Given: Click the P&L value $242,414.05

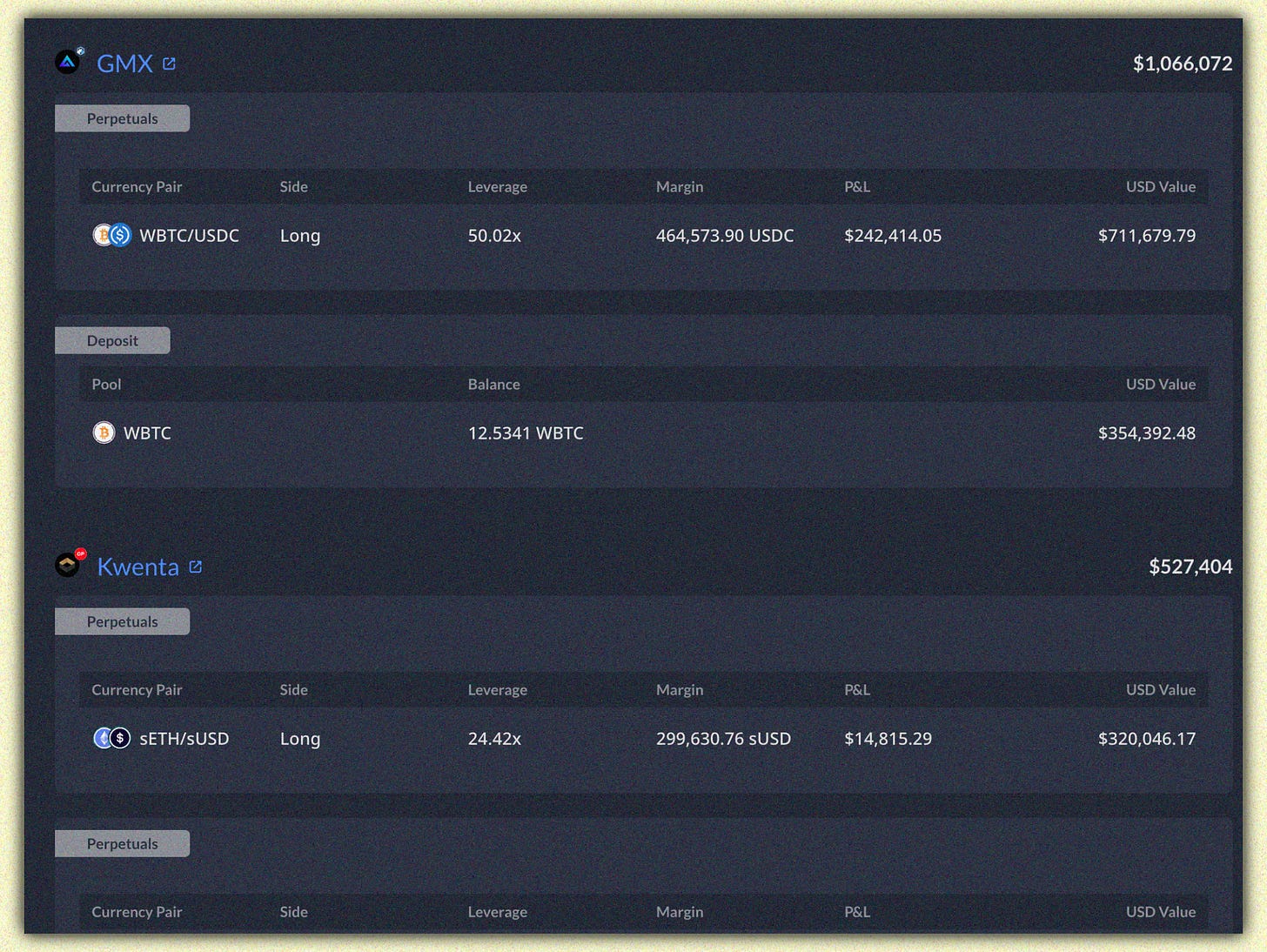Looking at the screenshot, I should pyautogui.click(x=892, y=236).
